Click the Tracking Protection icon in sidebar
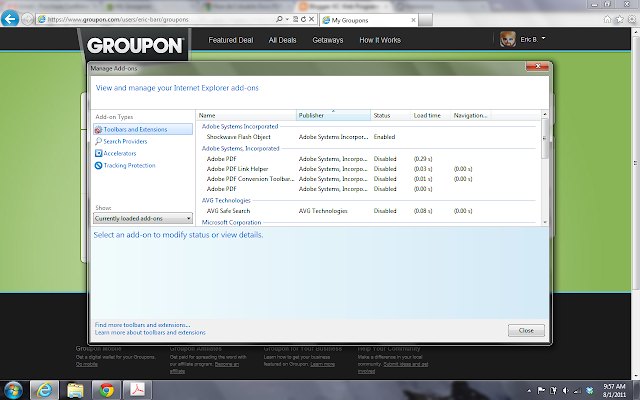 98,165
